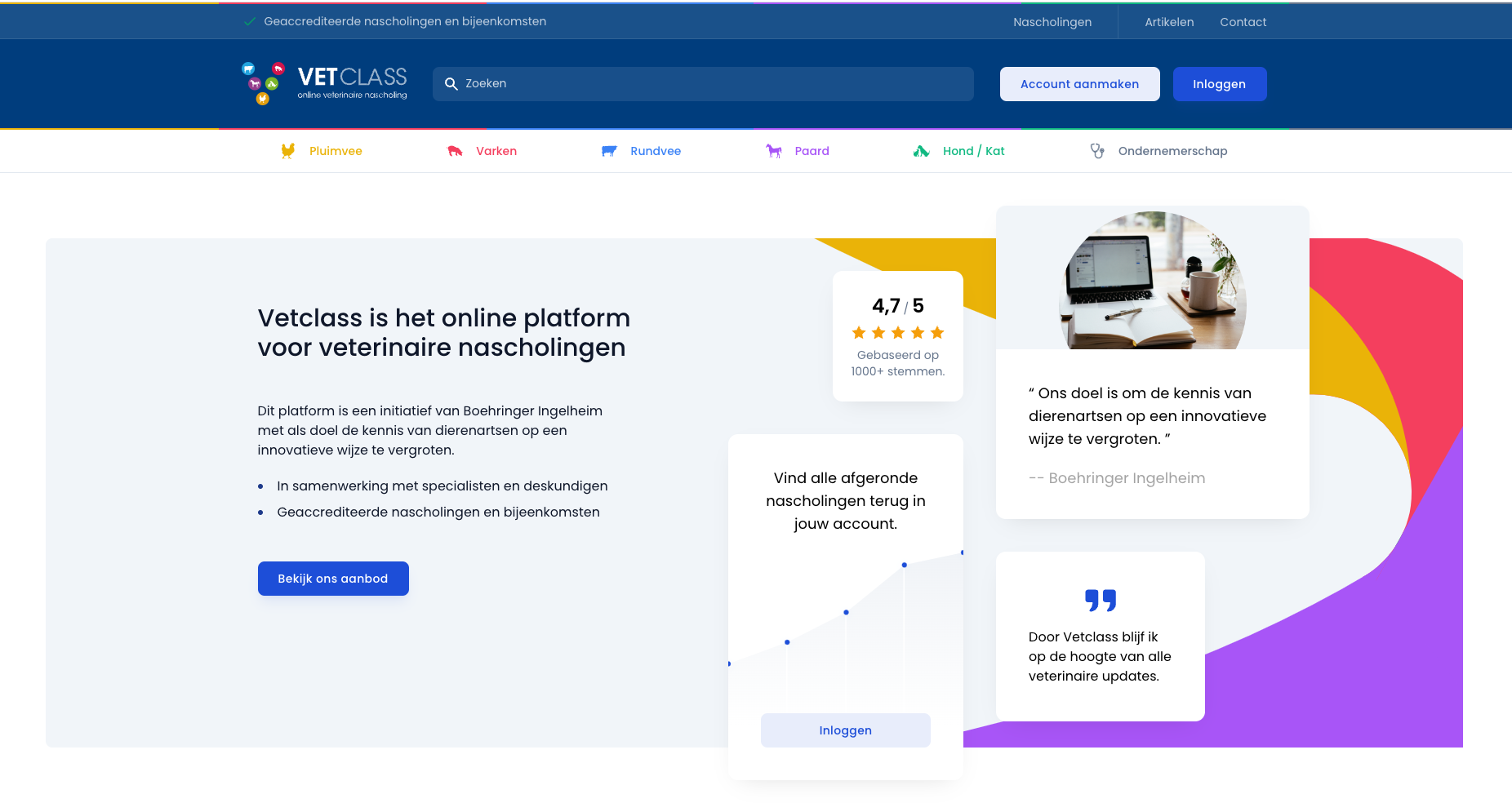This screenshot has width=1512, height=803.
Task: Click the green Hond / Kat icon
Action: (x=922, y=151)
